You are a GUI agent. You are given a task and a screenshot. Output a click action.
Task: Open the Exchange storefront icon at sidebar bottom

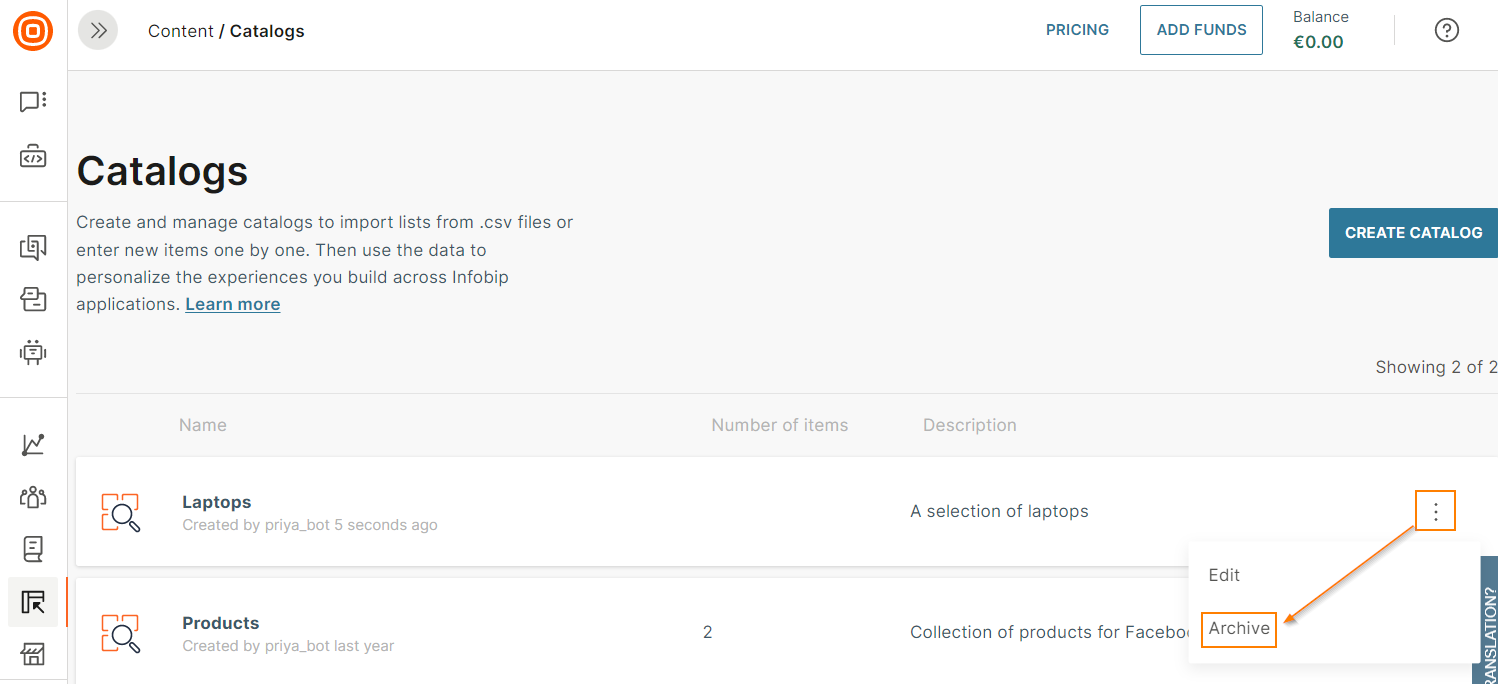[33, 654]
